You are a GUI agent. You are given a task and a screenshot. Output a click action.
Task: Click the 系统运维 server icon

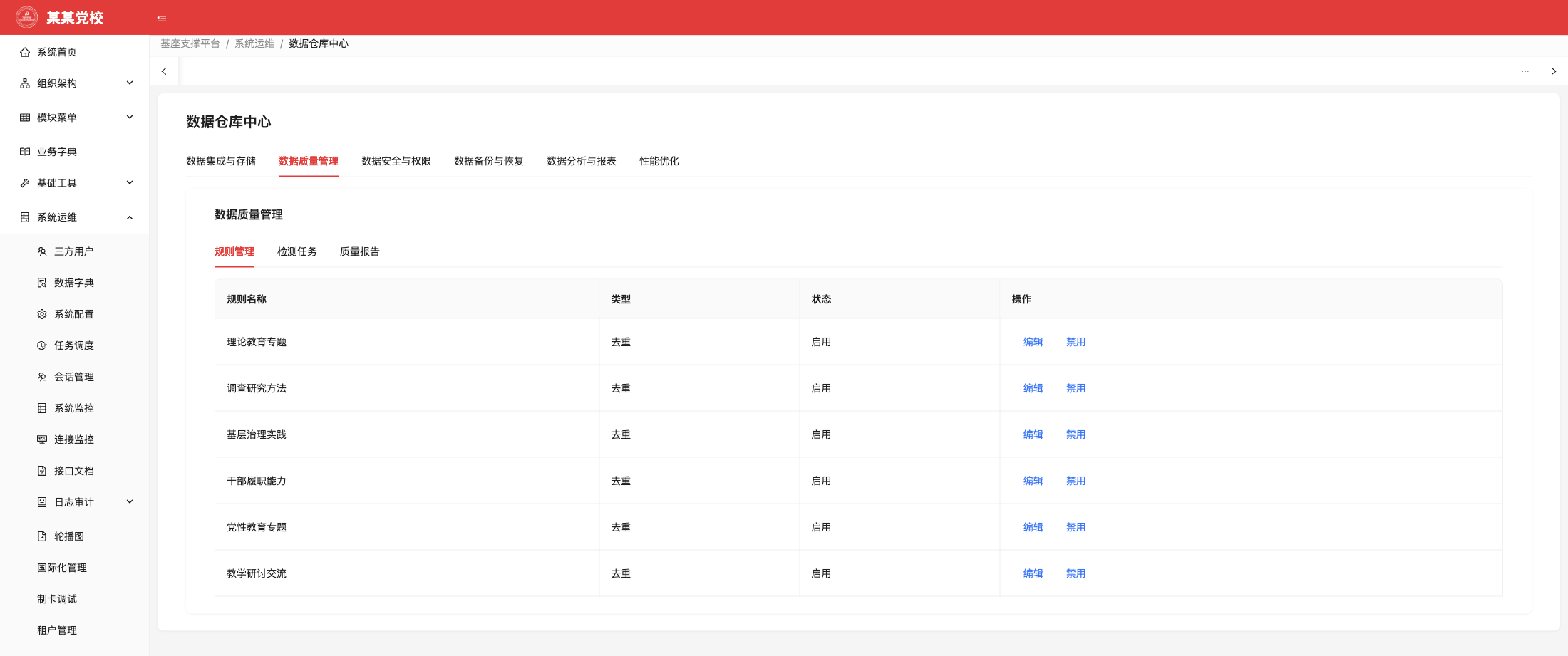tap(25, 217)
